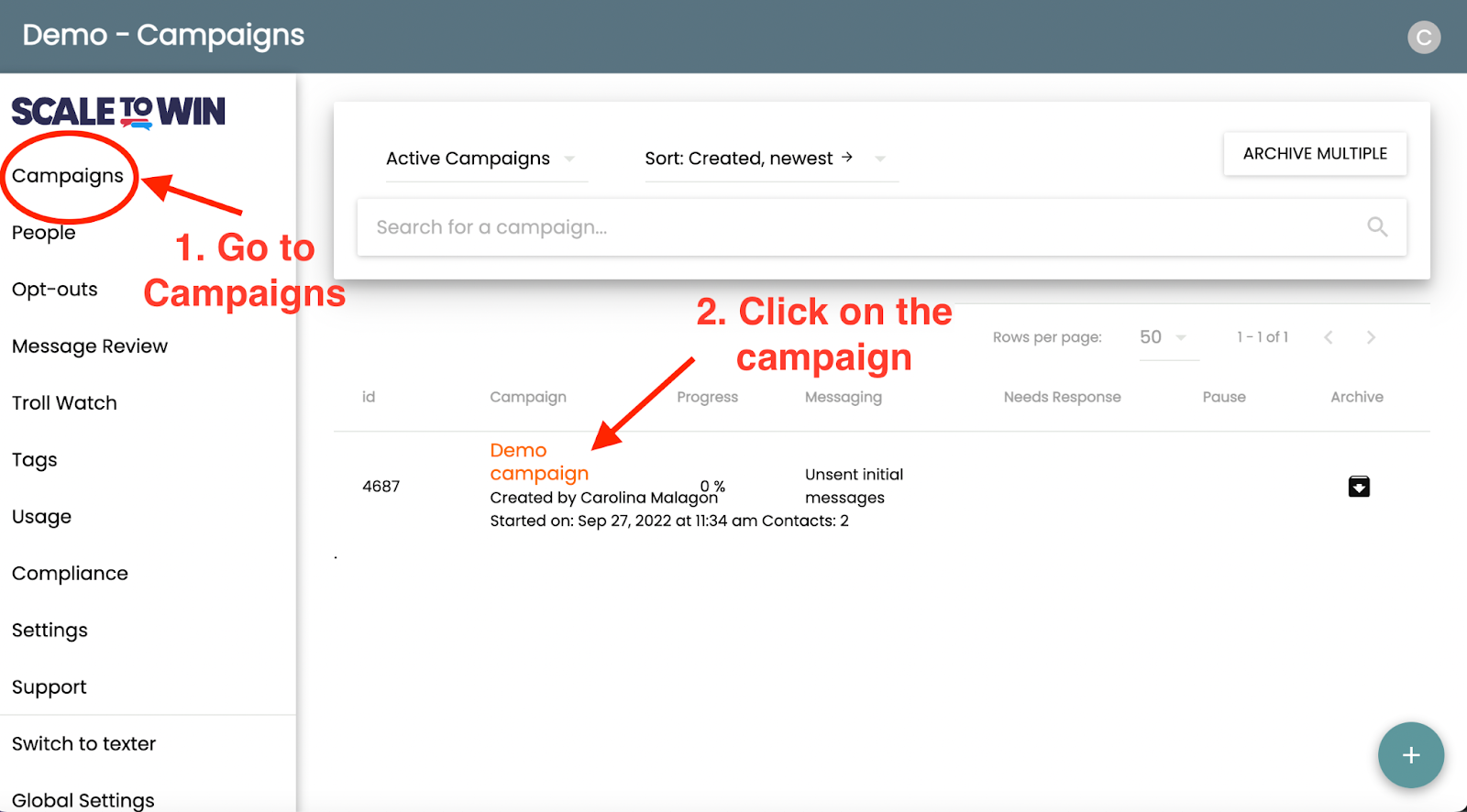The width and height of the screenshot is (1467, 812).
Task: Open the Demo campaign link
Action: click(x=539, y=462)
